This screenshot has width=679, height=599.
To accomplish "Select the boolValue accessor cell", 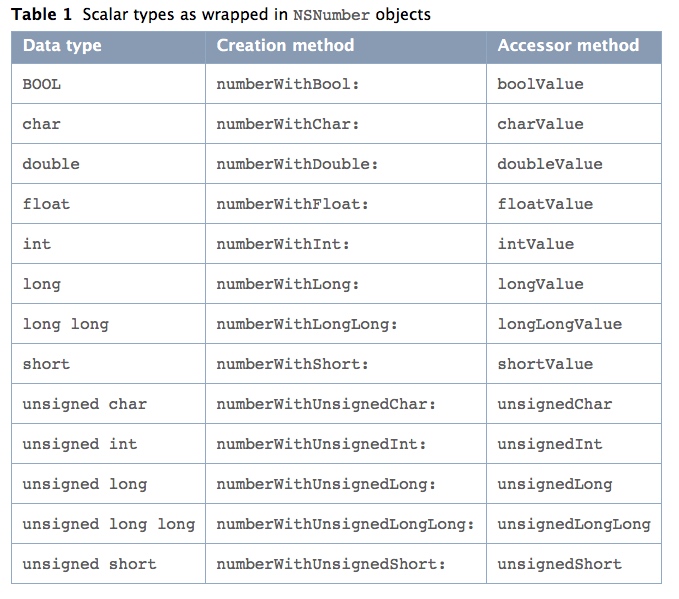I will coord(574,84).
